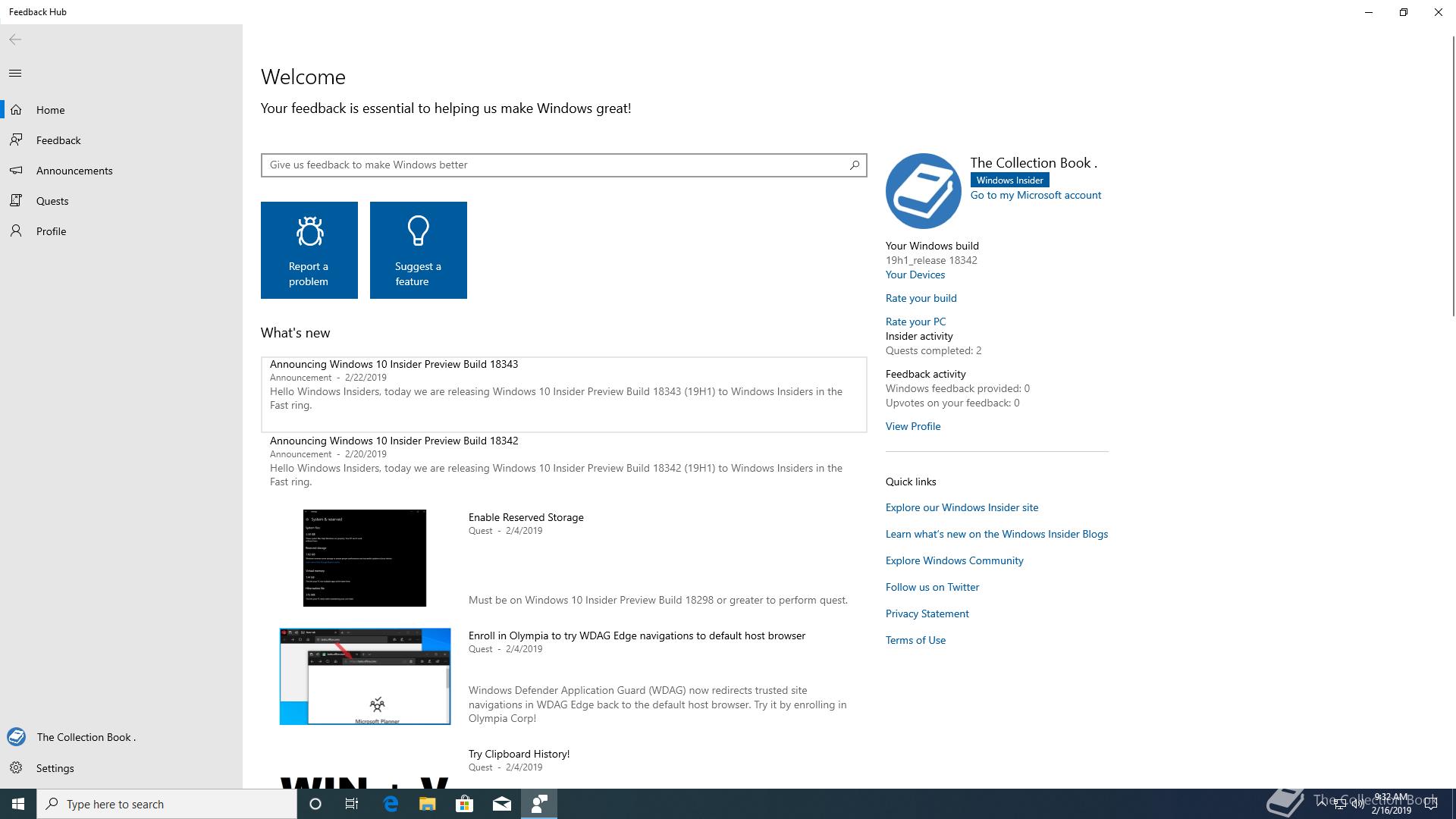Viewport: 1456px width, 819px height.
Task: Click Go to my Microsoft account link
Action: click(x=1035, y=195)
